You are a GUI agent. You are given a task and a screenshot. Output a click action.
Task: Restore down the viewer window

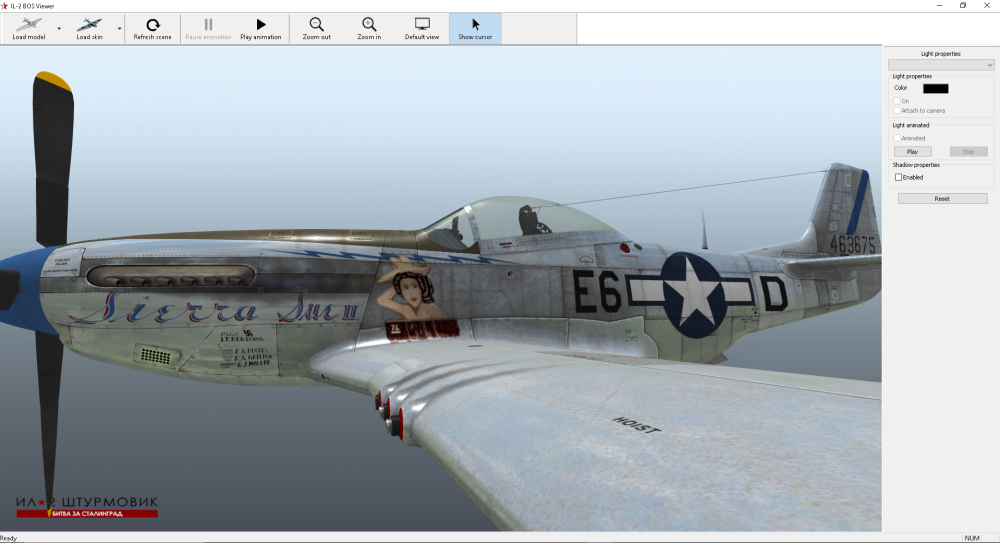pyautogui.click(x=963, y=6)
